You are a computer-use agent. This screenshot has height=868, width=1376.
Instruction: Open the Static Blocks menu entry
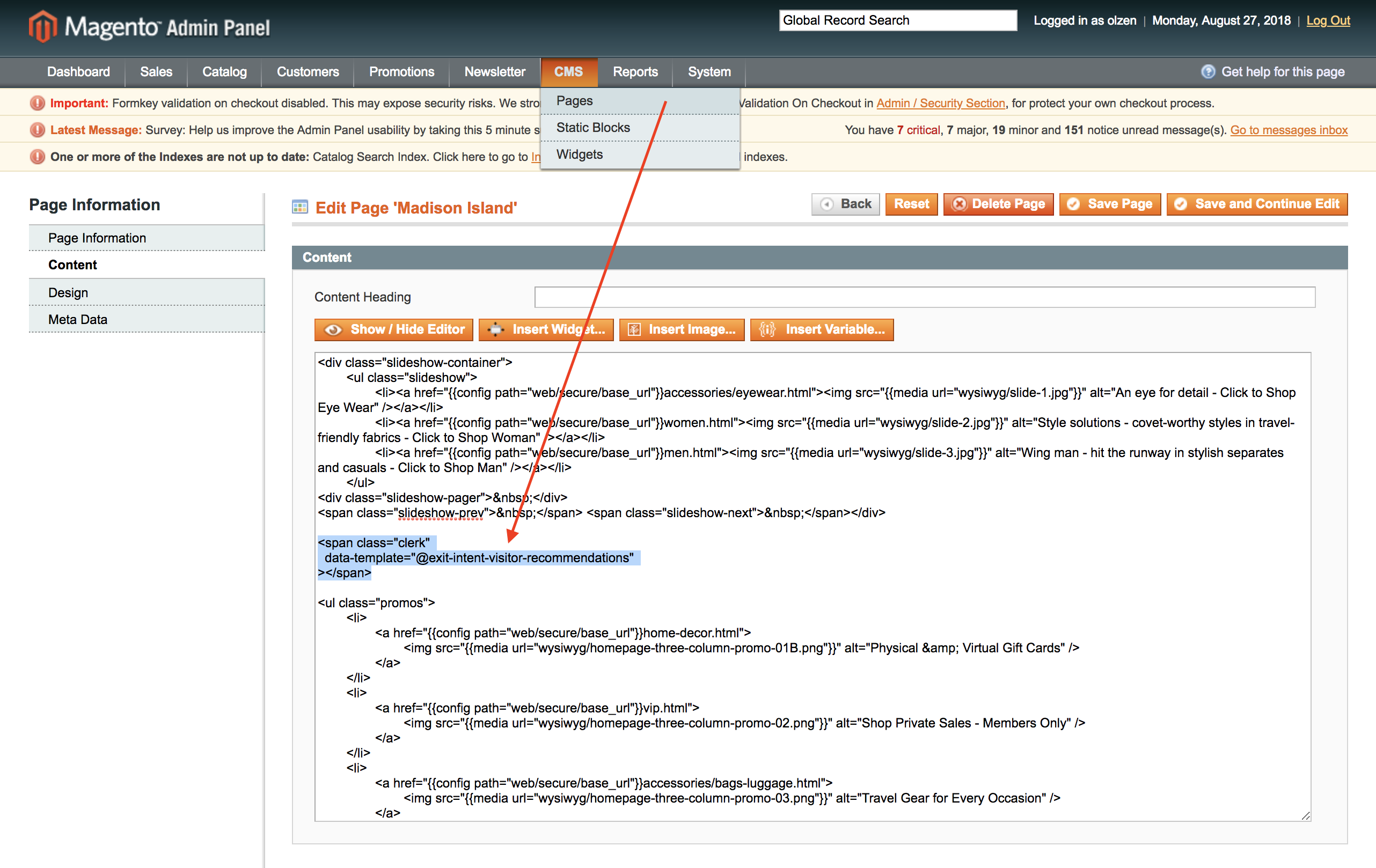pos(593,128)
